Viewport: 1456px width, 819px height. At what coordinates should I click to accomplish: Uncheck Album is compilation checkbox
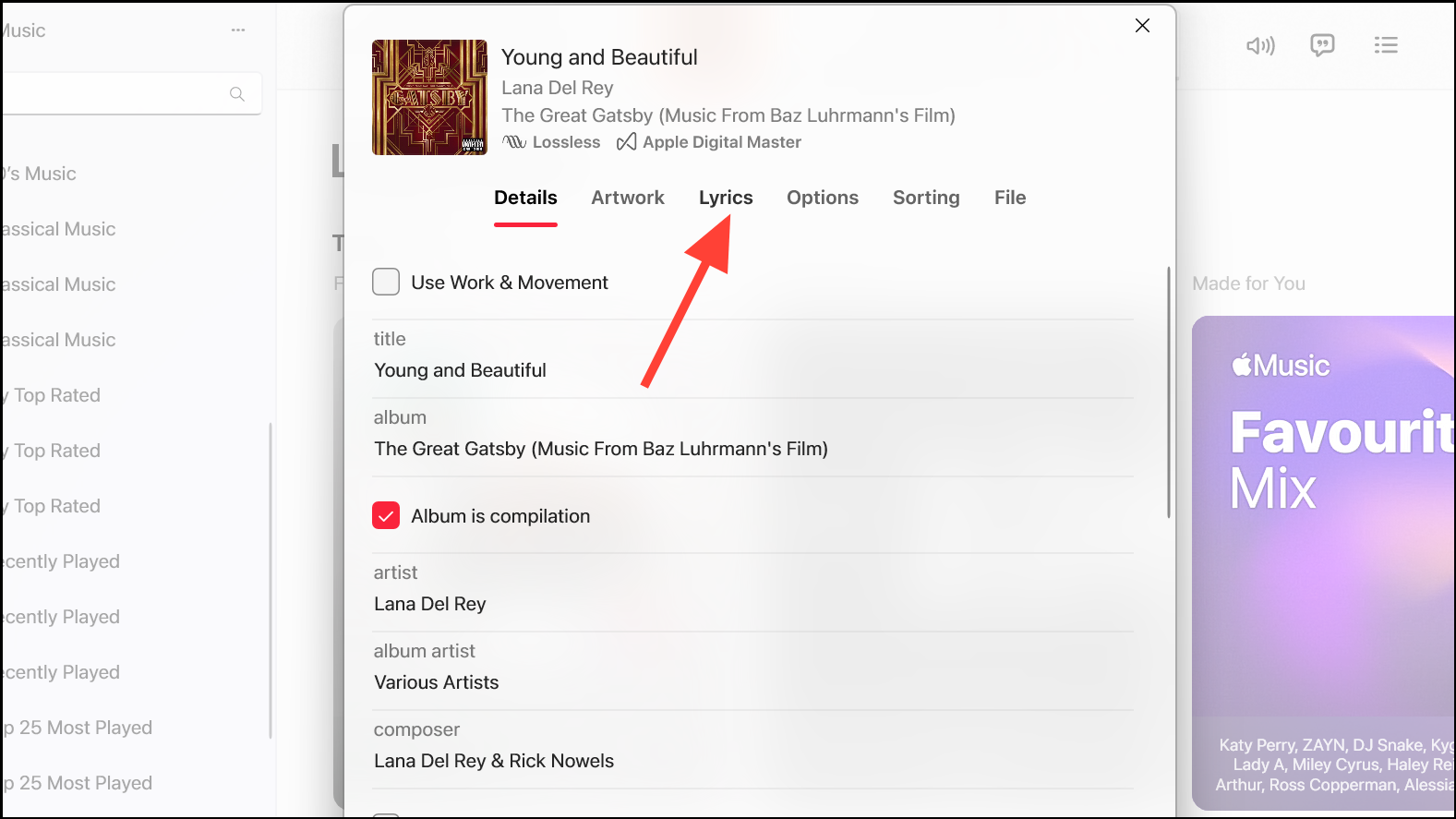pyautogui.click(x=386, y=515)
